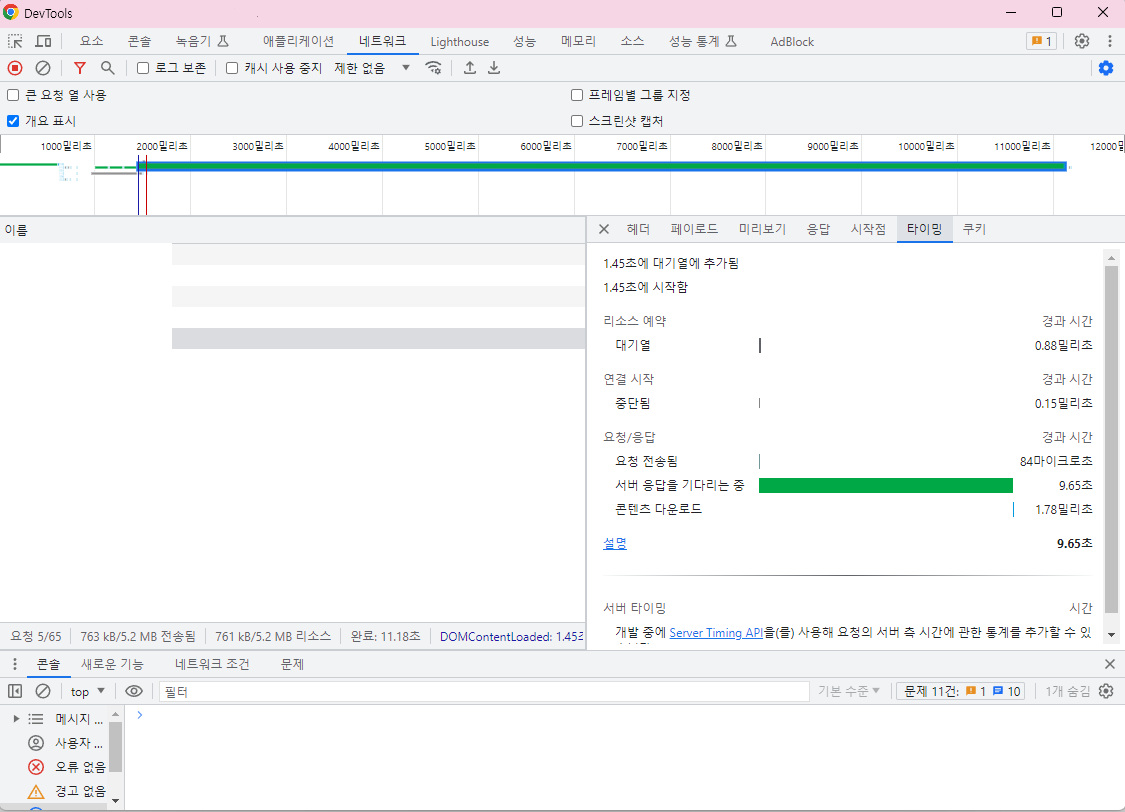Open the 녹음기 panel tab
1125x812 pixels.
tap(202, 42)
